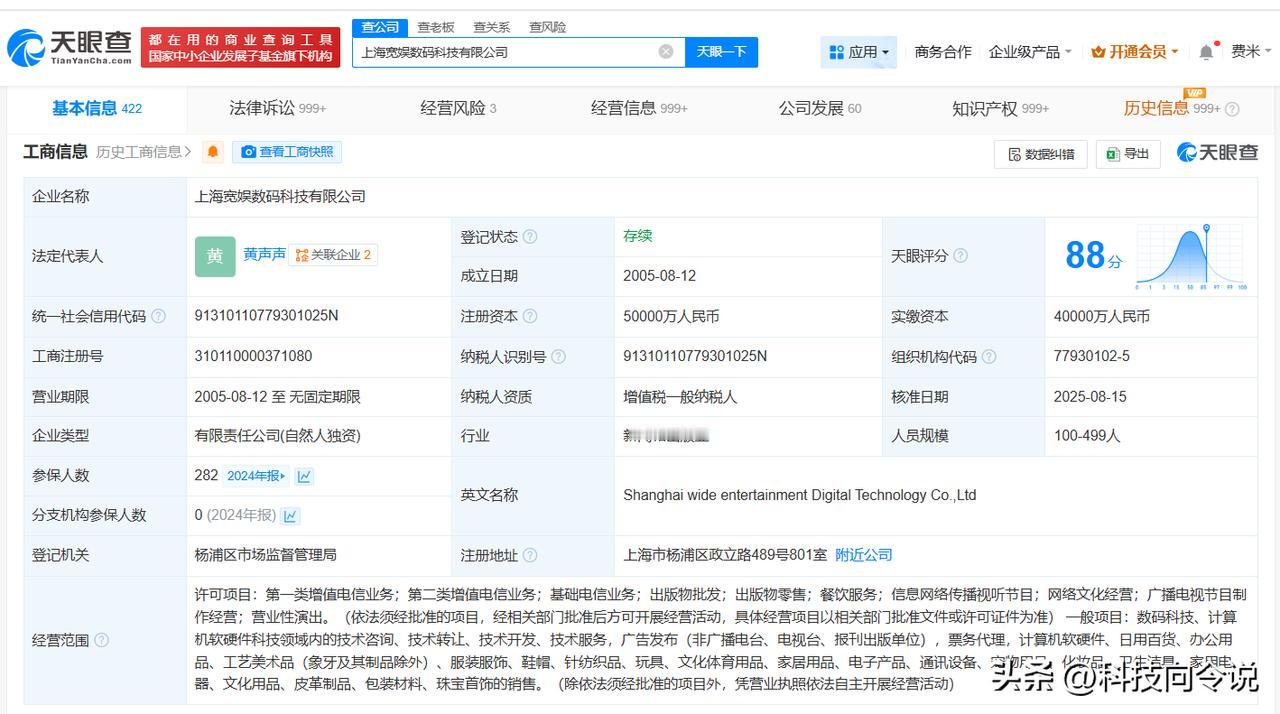The height and width of the screenshot is (714, 1280).
Task: Open the 费米 user account dropdown
Action: click(x=1252, y=52)
